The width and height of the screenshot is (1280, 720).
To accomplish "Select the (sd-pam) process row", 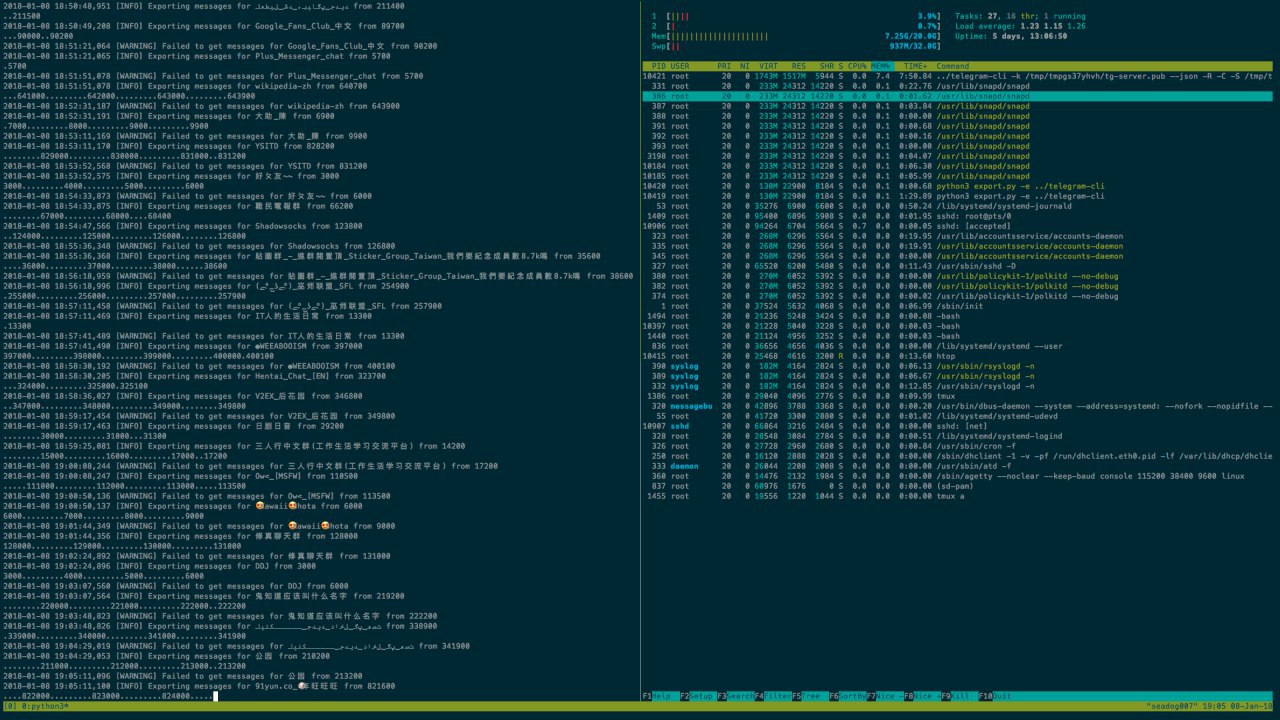I will [958, 486].
